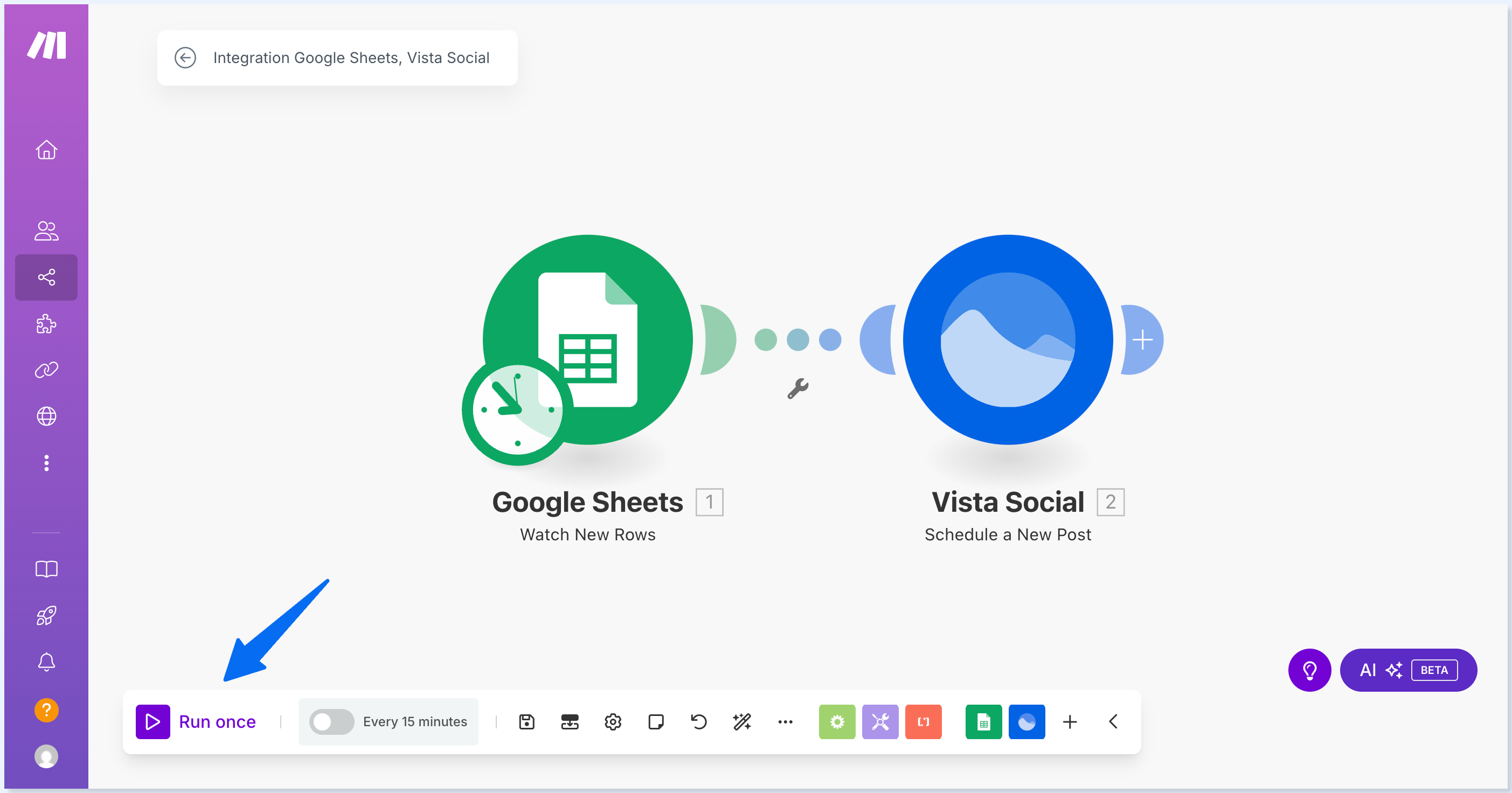This screenshot has width=1512, height=793.
Task: Save the scenario with the disk icon
Action: point(526,721)
